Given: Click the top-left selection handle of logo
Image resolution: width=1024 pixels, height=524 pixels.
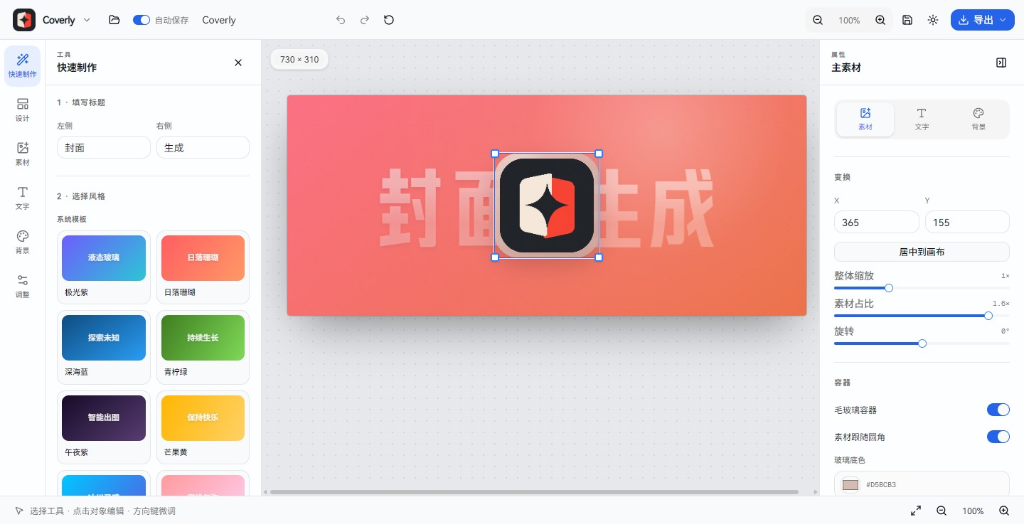Looking at the screenshot, I should click(495, 154).
